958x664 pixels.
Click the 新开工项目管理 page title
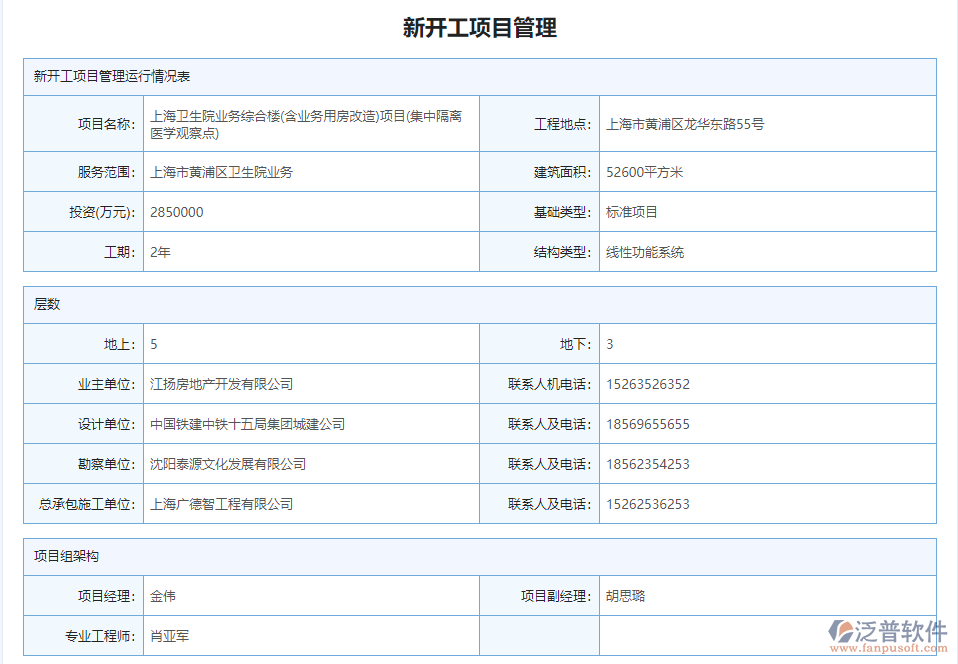click(x=479, y=29)
